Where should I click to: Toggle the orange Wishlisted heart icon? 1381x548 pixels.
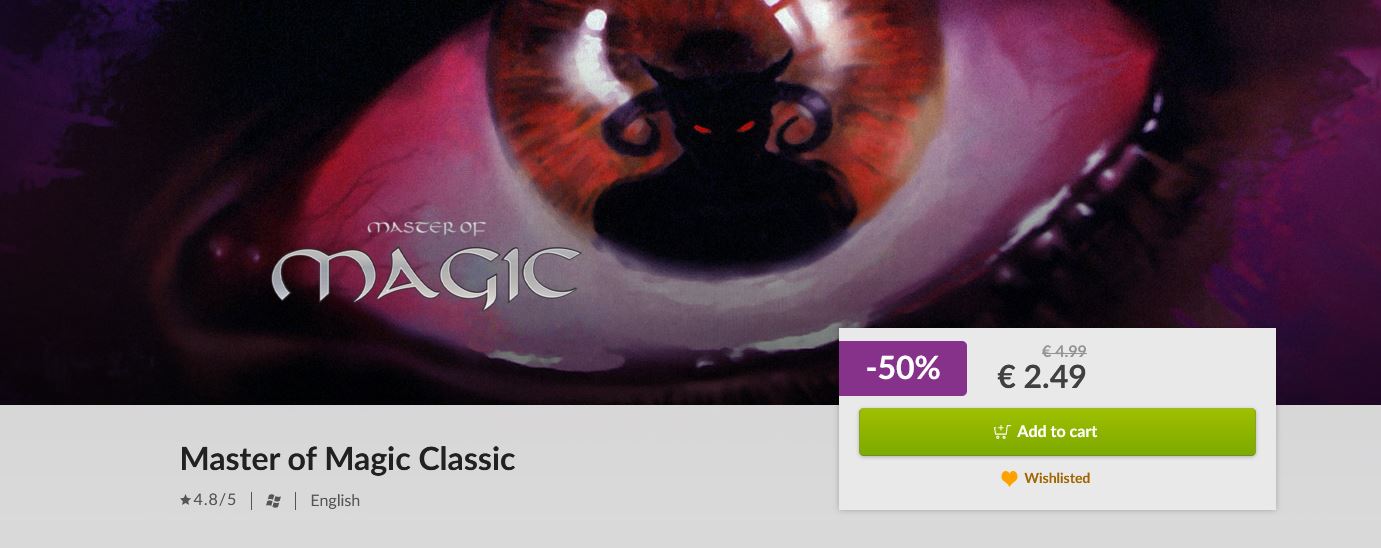1009,479
